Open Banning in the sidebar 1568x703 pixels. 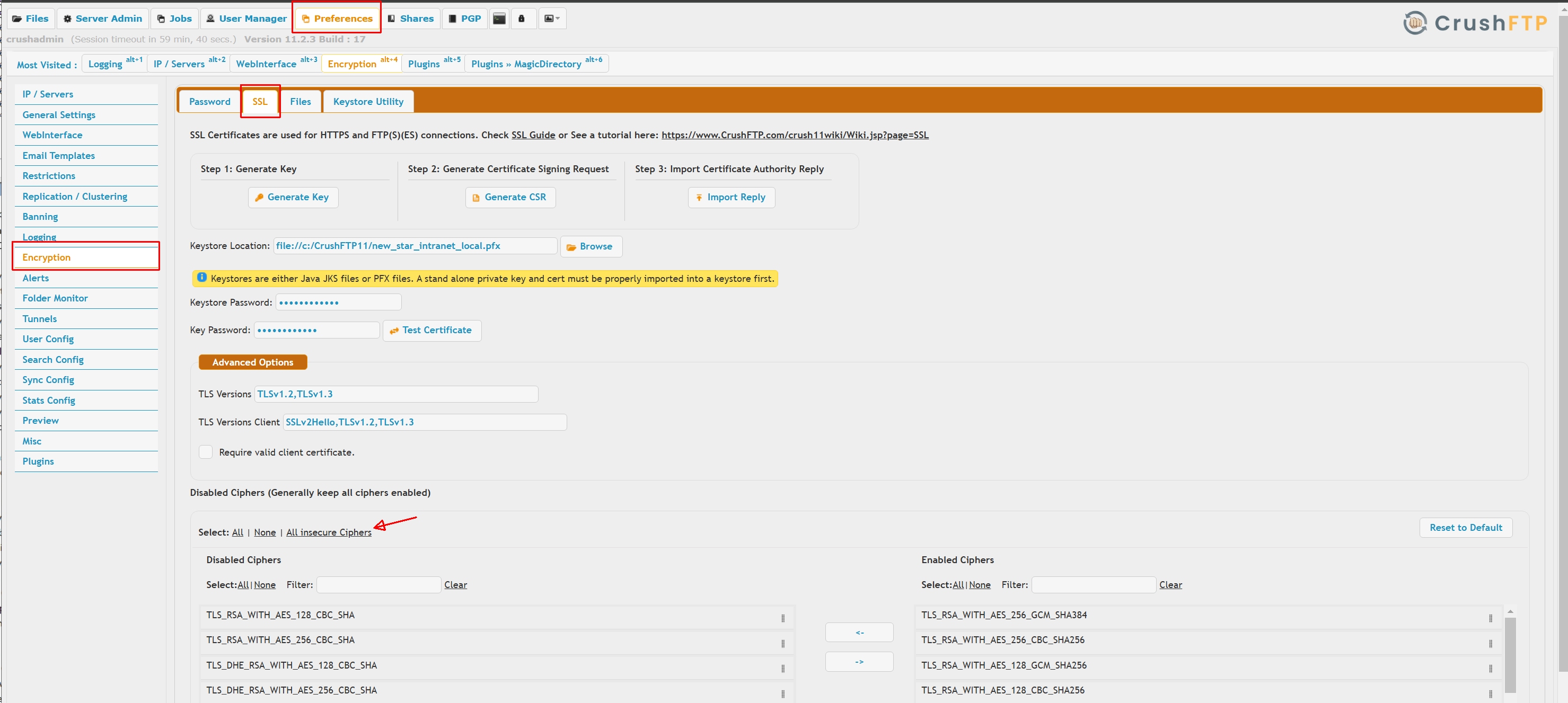tap(86, 217)
